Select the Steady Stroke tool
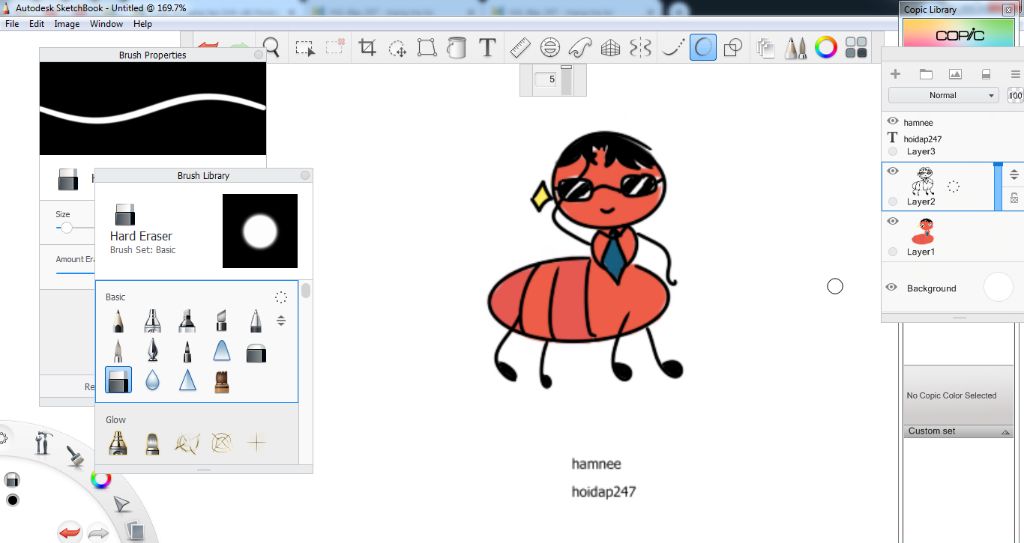Viewport: 1024px width, 543px height. (672, 48)
